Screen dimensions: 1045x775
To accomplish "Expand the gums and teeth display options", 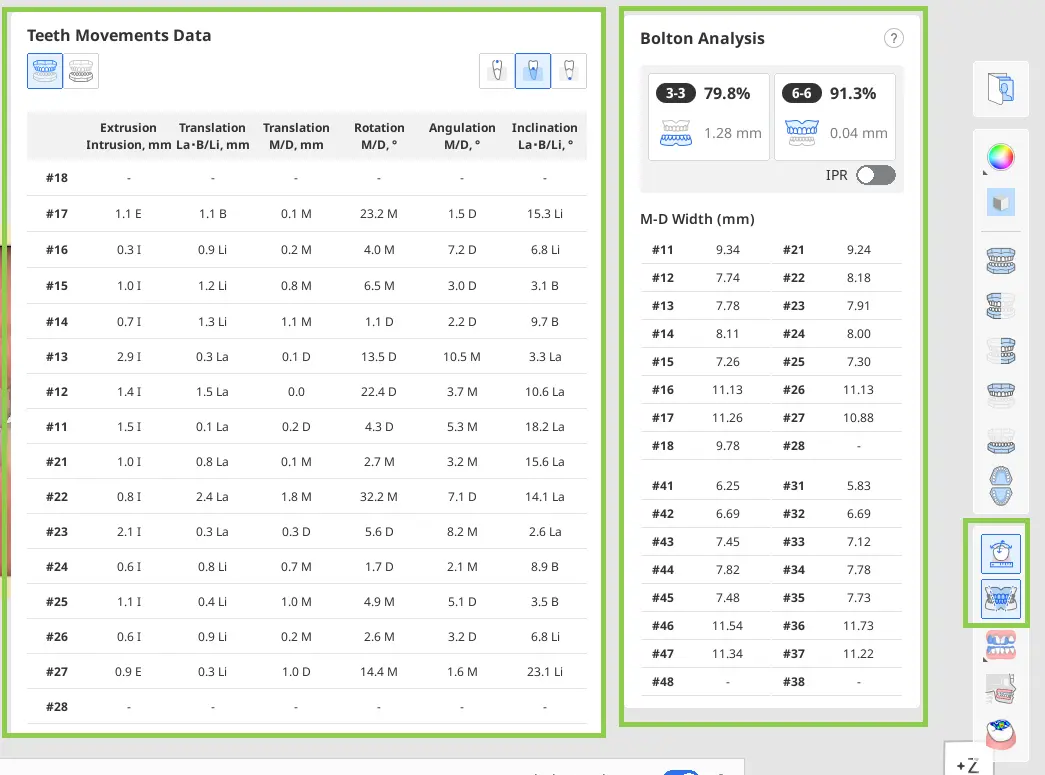I will point(1000,645).
